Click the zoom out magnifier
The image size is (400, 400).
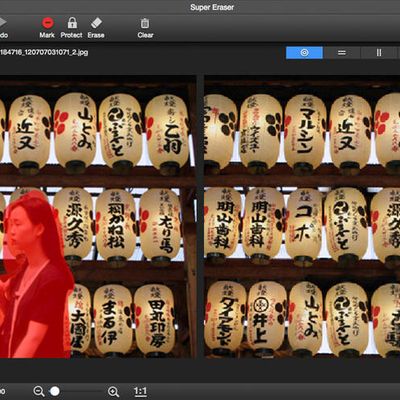pyautogui.click(x=39, y=391)
